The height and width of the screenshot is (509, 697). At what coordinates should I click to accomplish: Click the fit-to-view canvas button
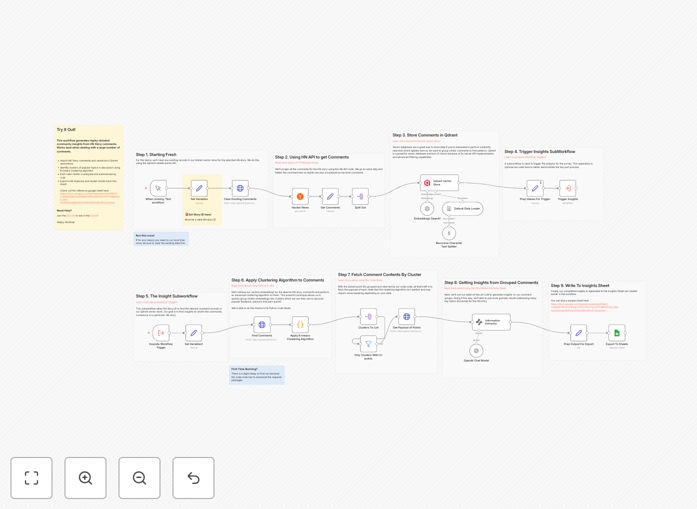[x=32, y=478]
